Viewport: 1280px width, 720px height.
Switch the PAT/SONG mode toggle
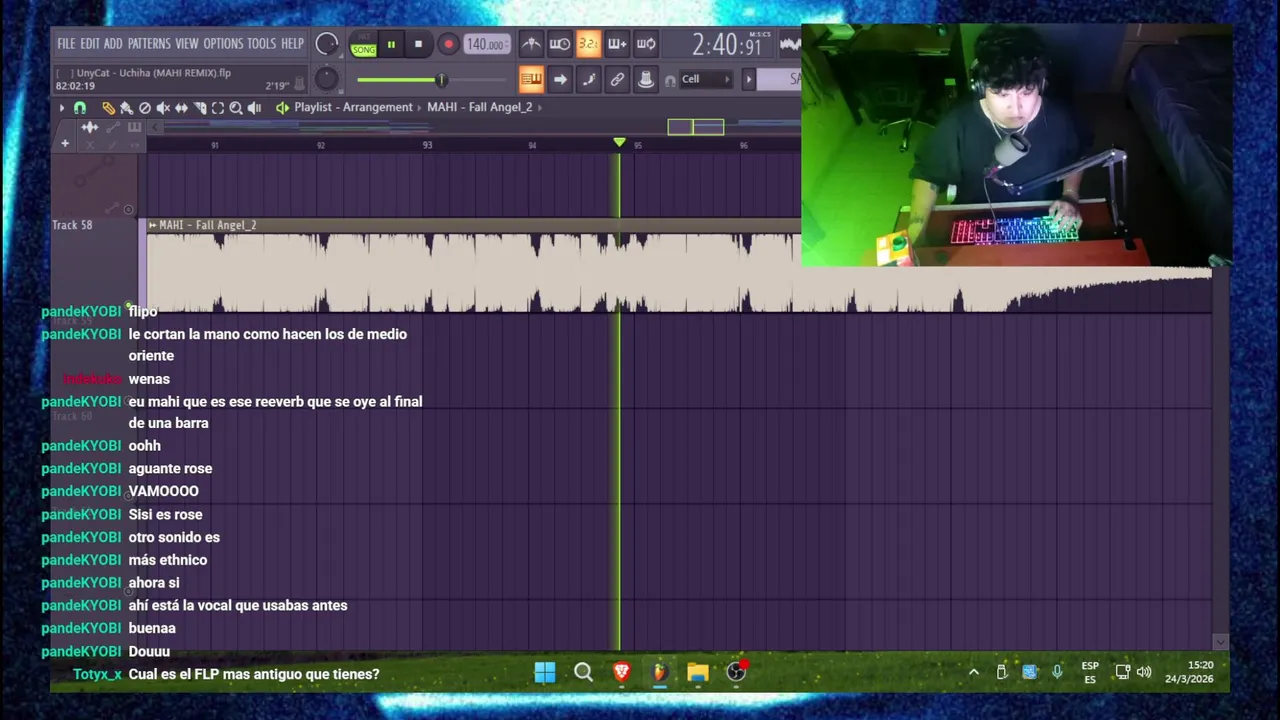point(363,45)
